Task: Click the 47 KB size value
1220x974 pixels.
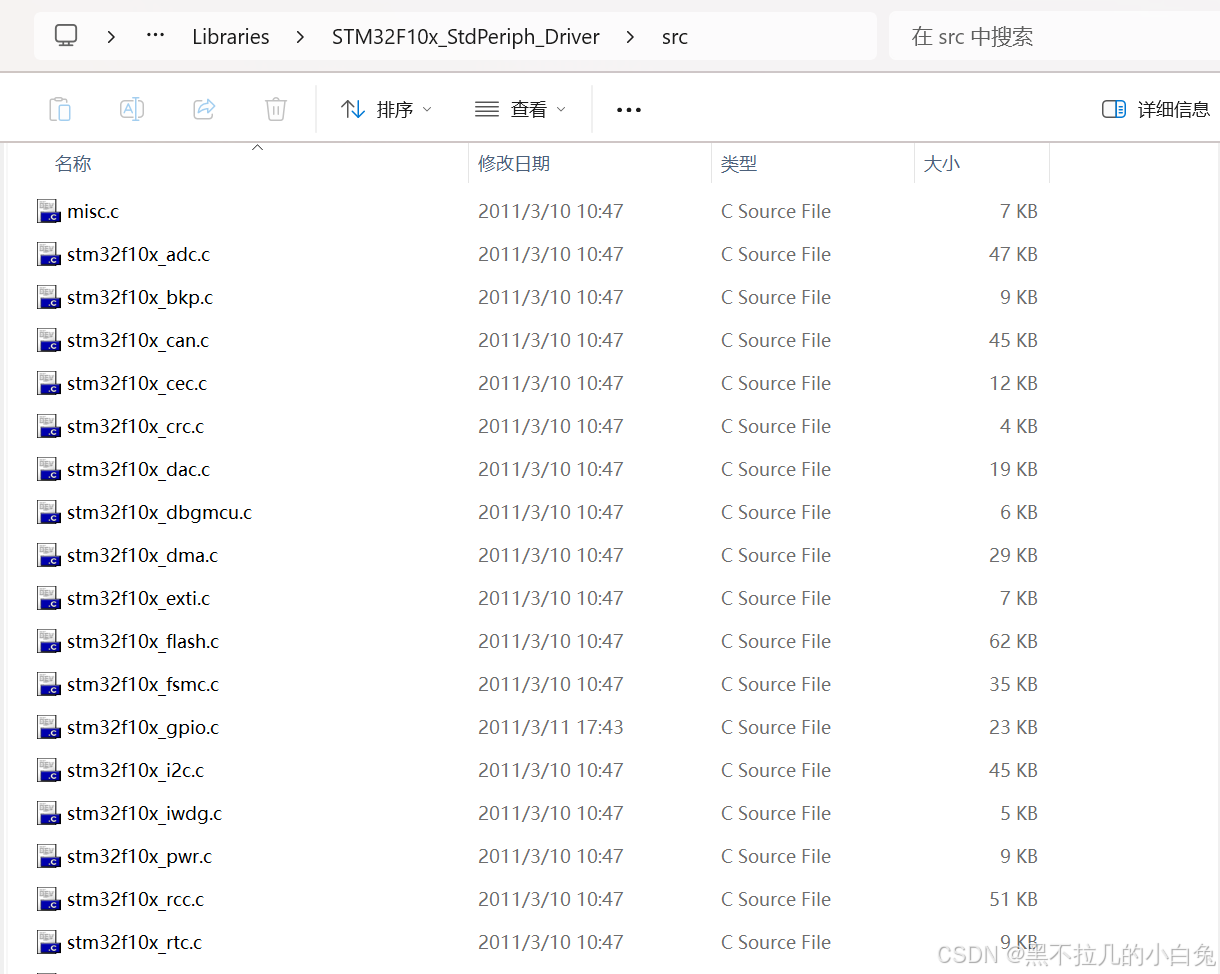Action: [1013, 254]
